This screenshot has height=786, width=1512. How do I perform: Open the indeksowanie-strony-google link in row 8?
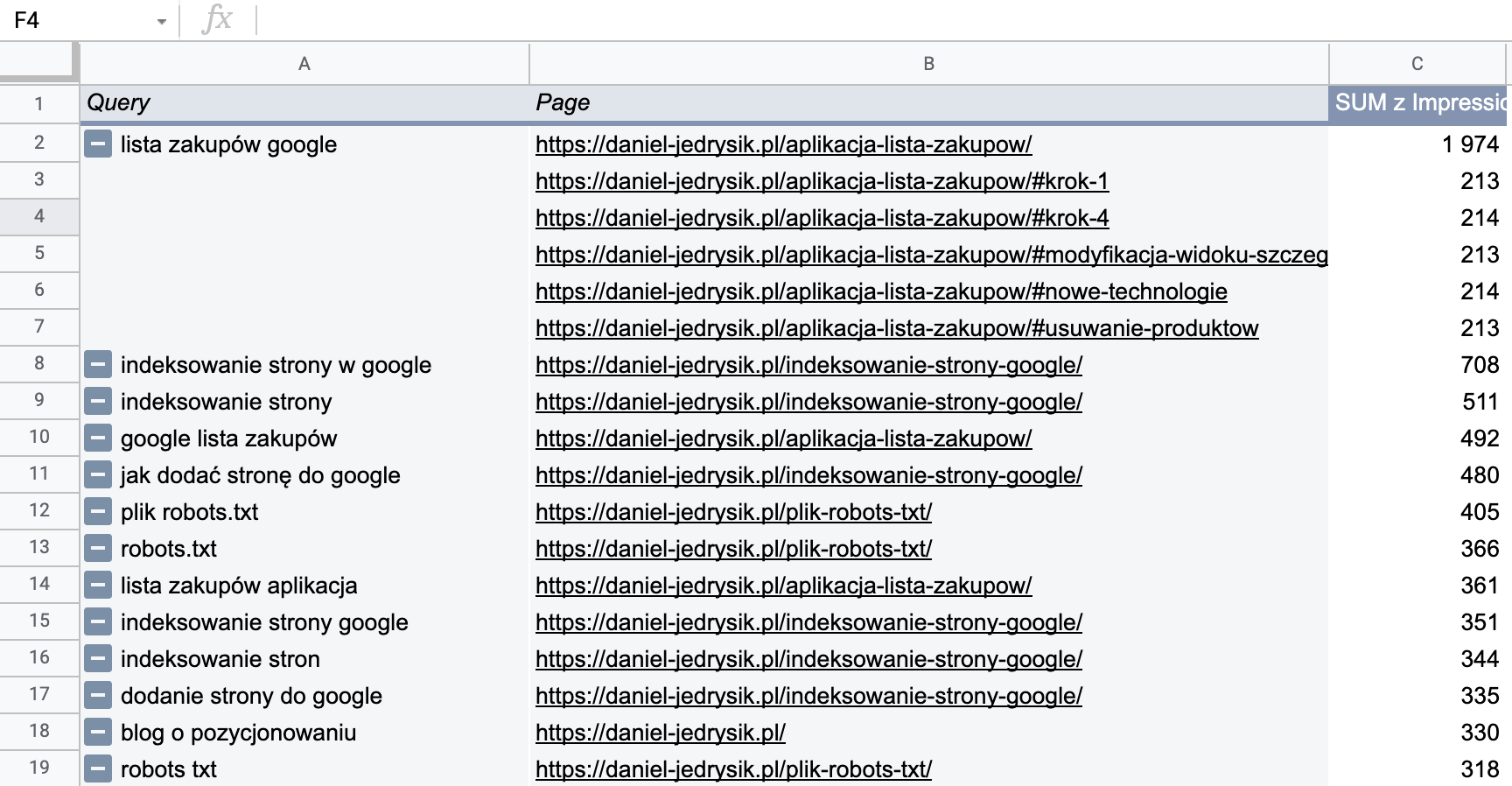pyautogui.click(x=808, y=365)
